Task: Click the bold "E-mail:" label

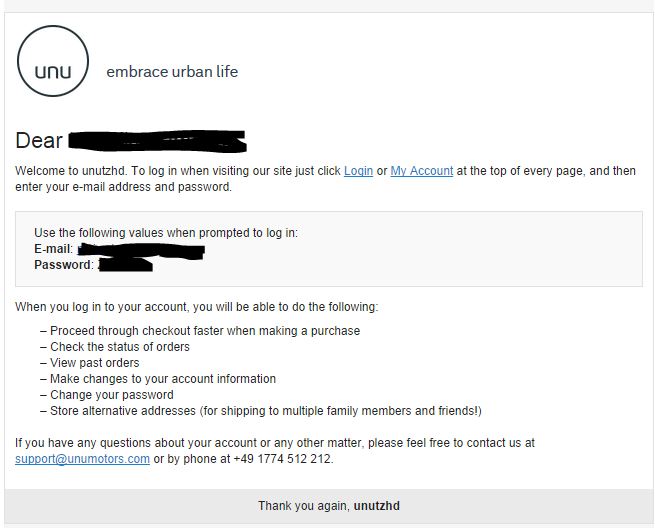Action: point(54,249)
